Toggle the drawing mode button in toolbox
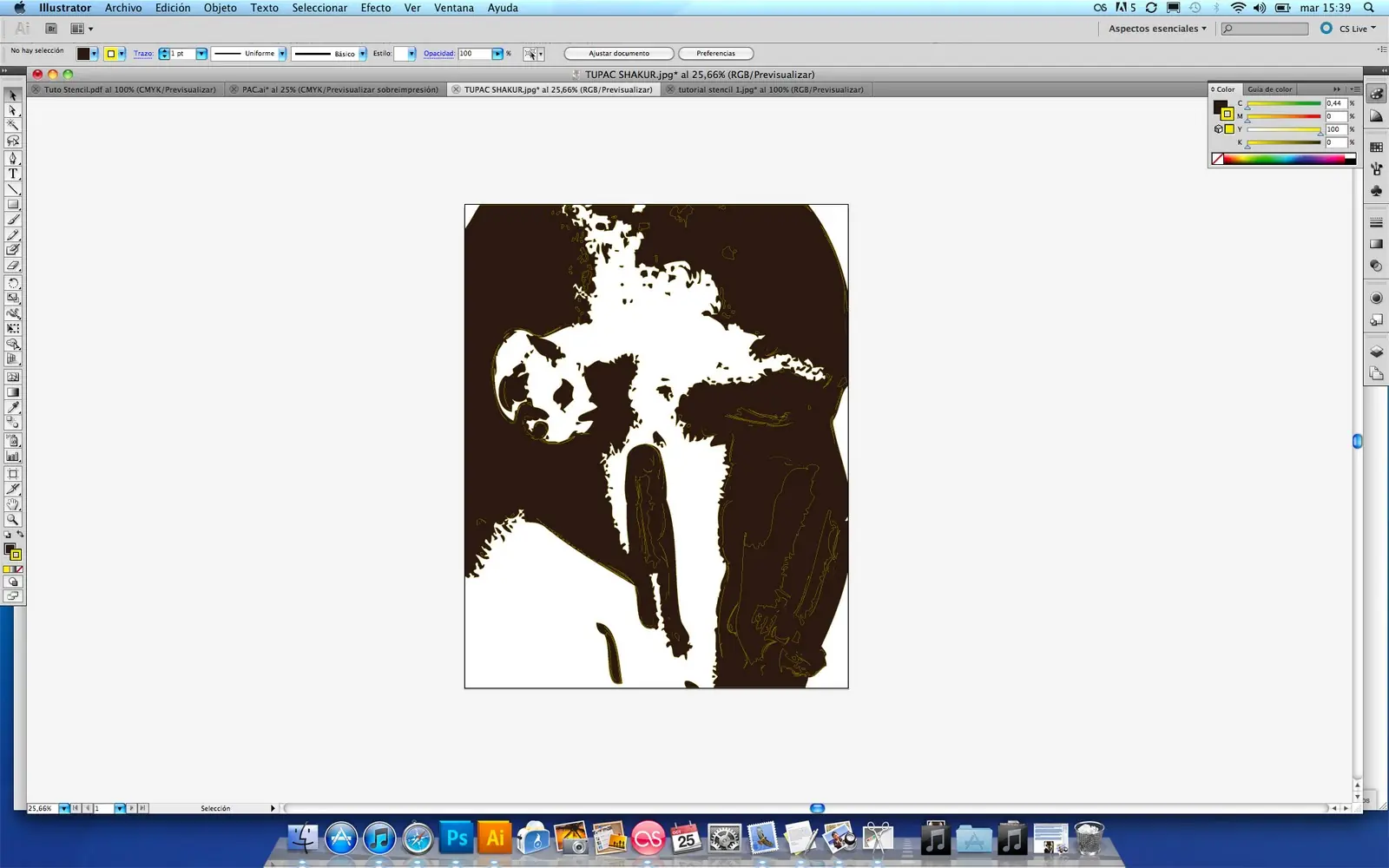Image resolution: width=1389 pixels, height=868 pixels. click(13, 582)
